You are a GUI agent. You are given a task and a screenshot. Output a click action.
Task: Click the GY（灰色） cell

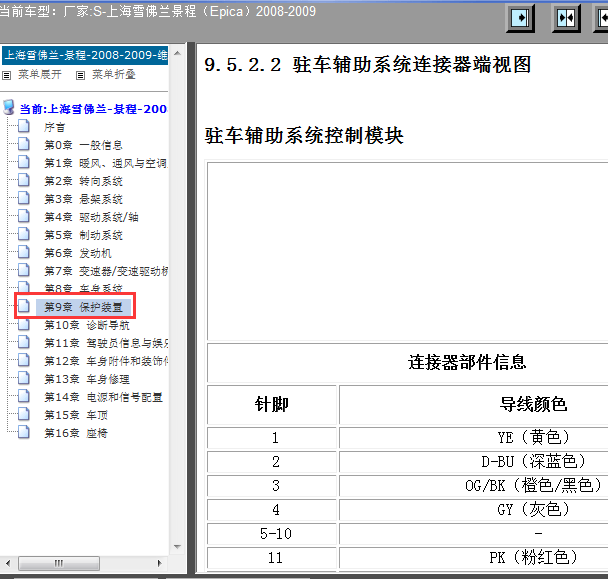coord(533,509)
